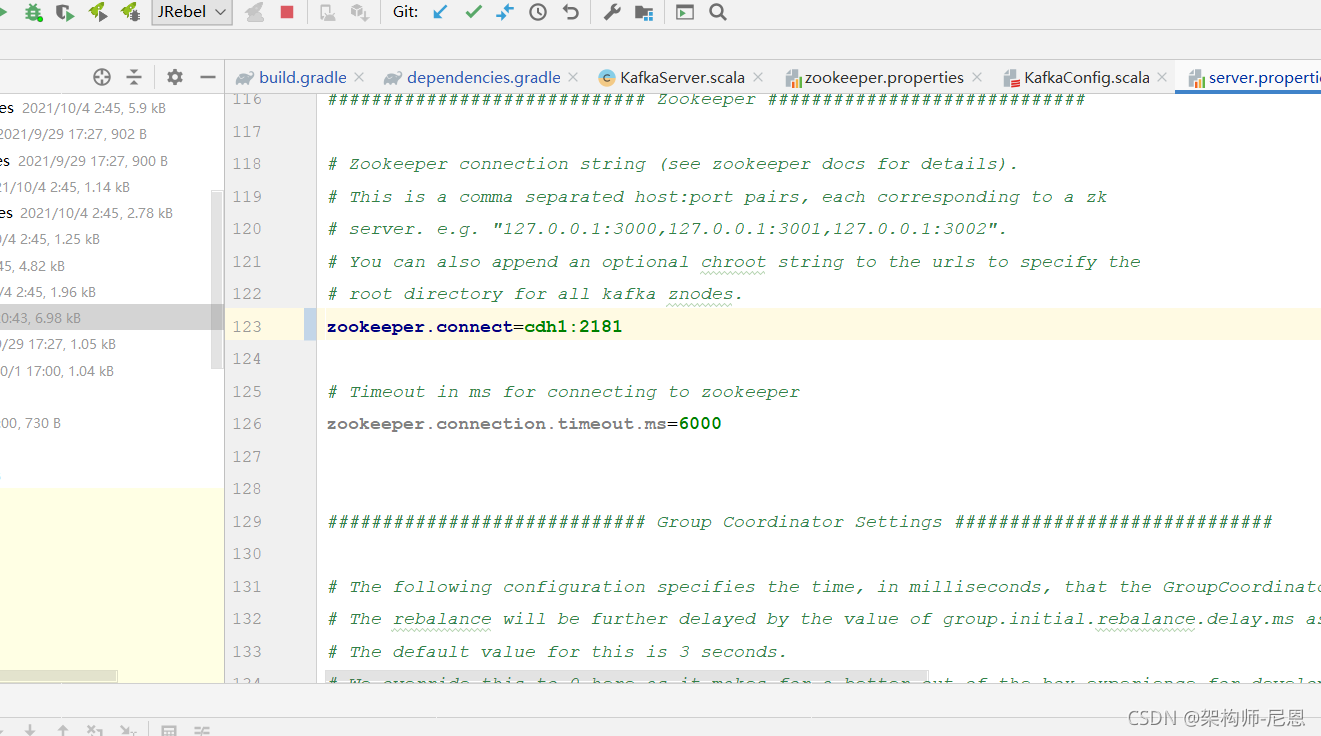Click the word znodes in comment
Screen dimensions: 1321x736
[700, 294]
